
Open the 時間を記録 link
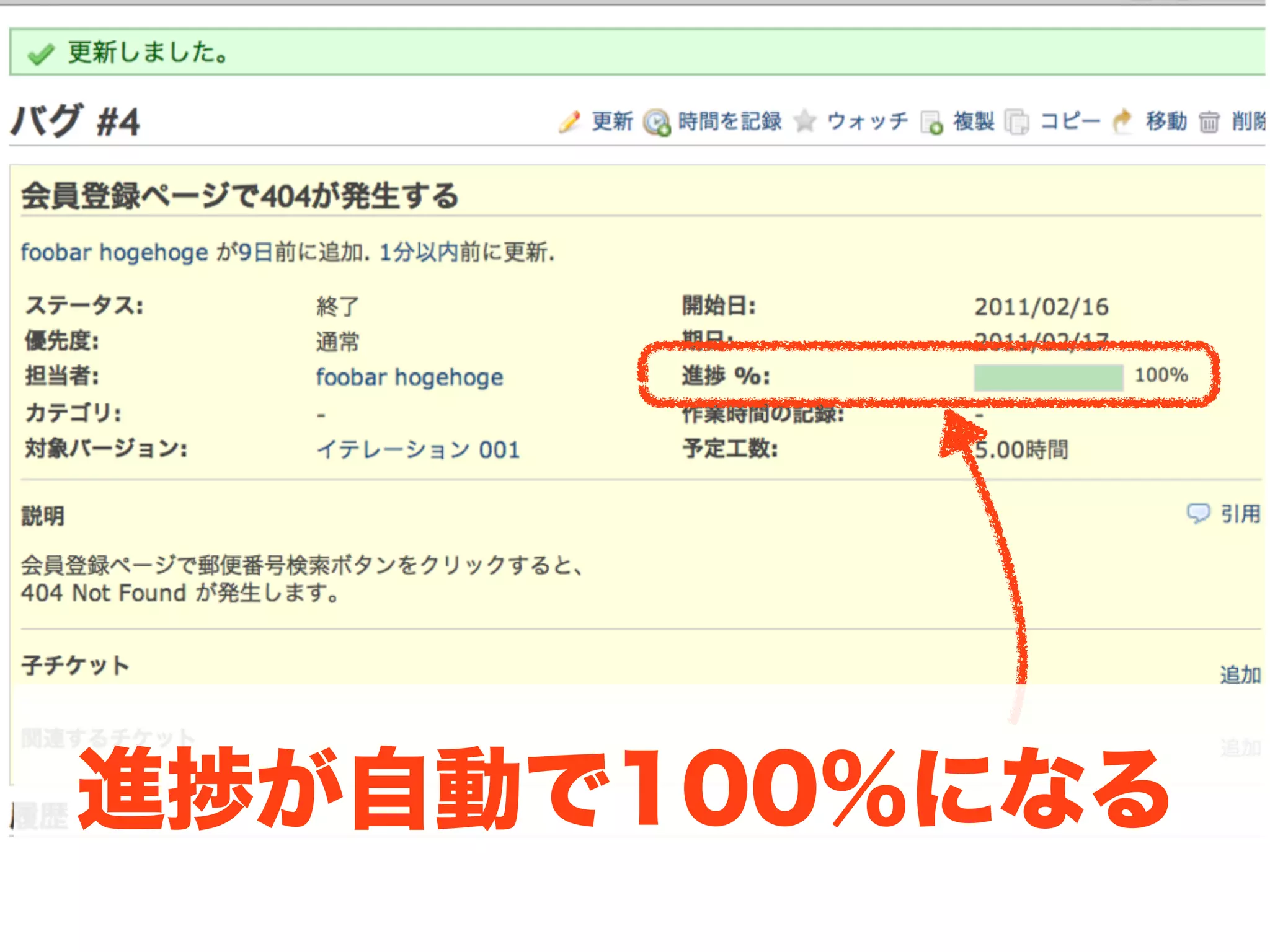pos(730,121)
